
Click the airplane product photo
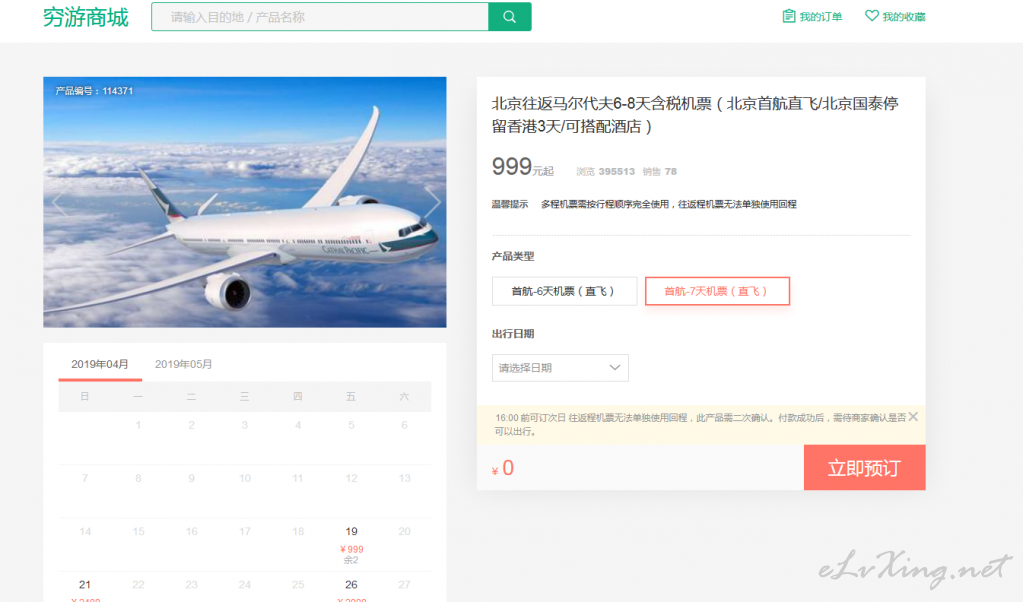(245, 202)
